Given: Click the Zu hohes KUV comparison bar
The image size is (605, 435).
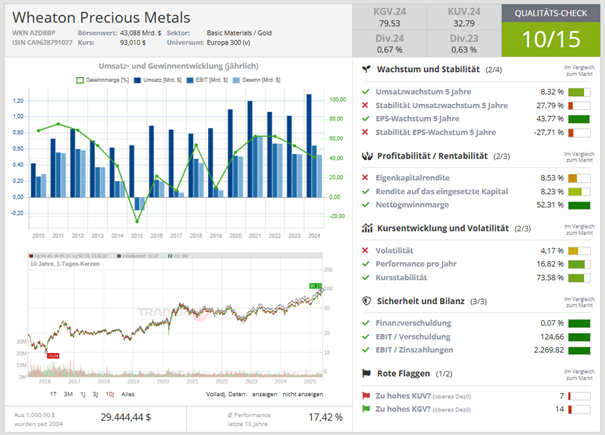Looking at the screenshot, I should pos(579,396).
